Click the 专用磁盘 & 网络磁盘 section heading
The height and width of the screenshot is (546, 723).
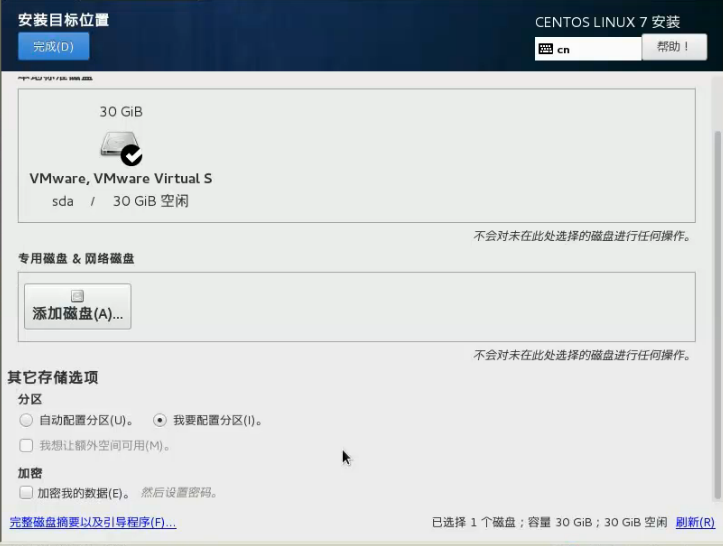point(76,259)
